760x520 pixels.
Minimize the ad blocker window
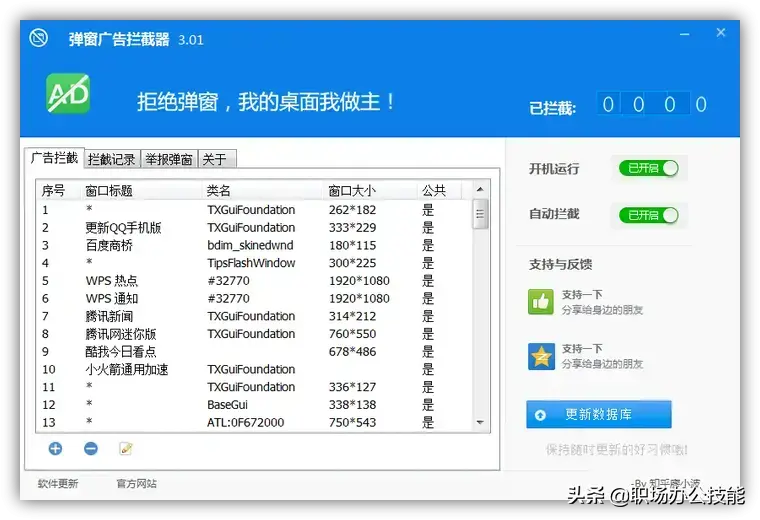(x=684, y=34)
